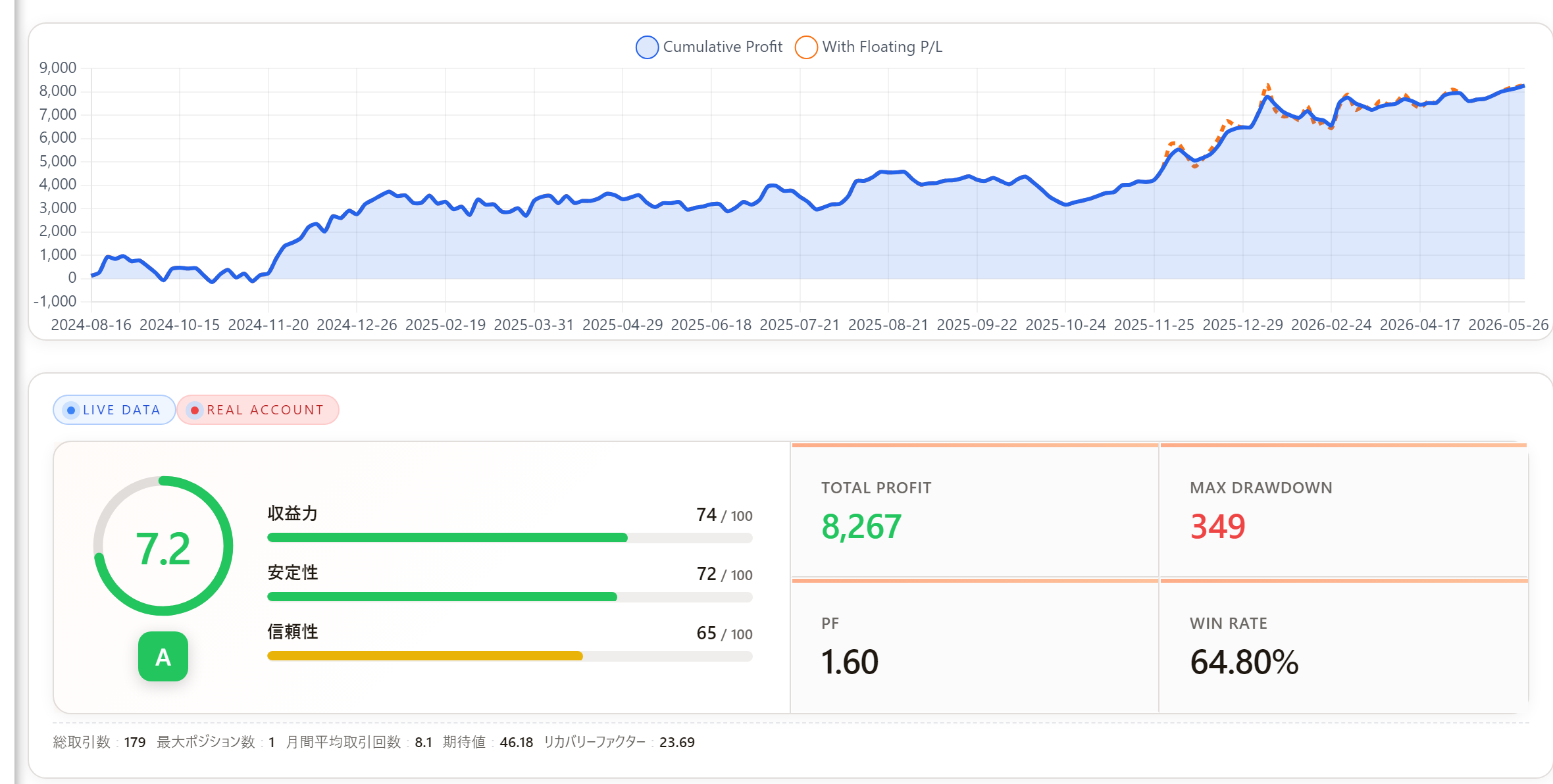
Task: Click the 2025-12-29 x-axis date label
Action: (1242, 325)
